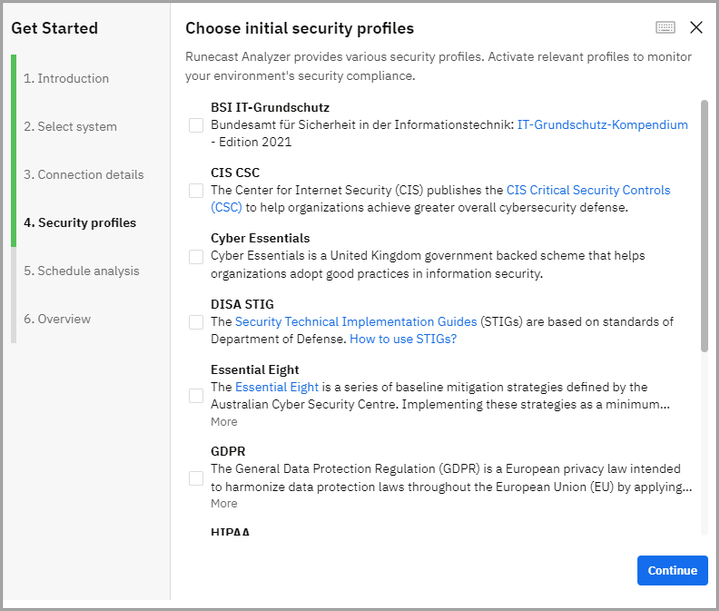Open step 3. Connection details
Image resolution: width=719 pixels, height=611 pixels.
[x=84, y=175]
